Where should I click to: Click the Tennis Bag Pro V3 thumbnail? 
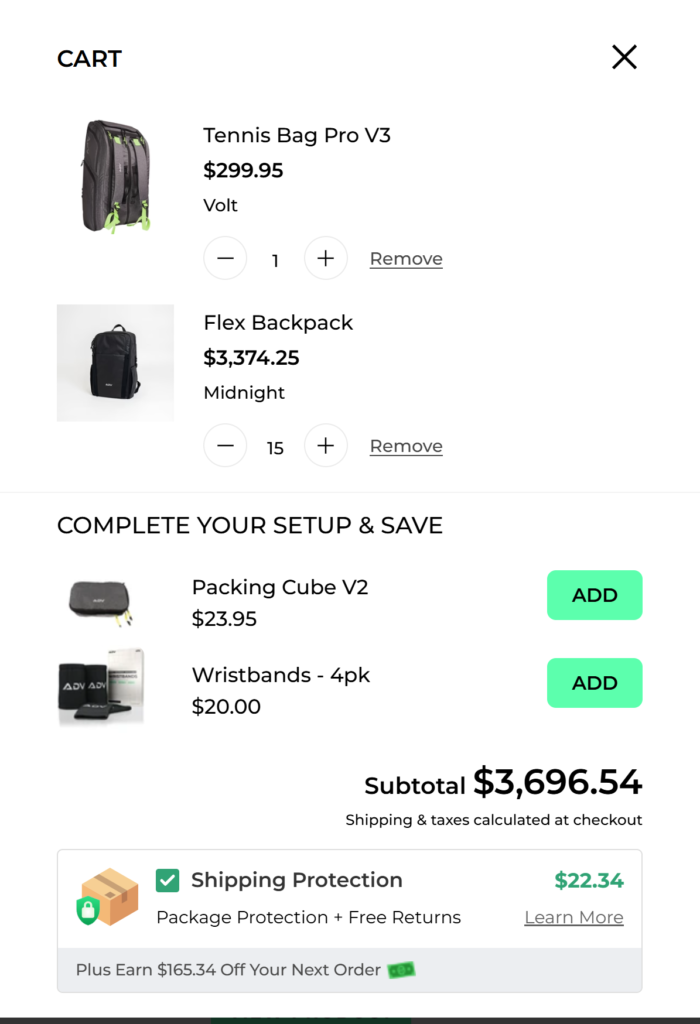coord(115,176)
